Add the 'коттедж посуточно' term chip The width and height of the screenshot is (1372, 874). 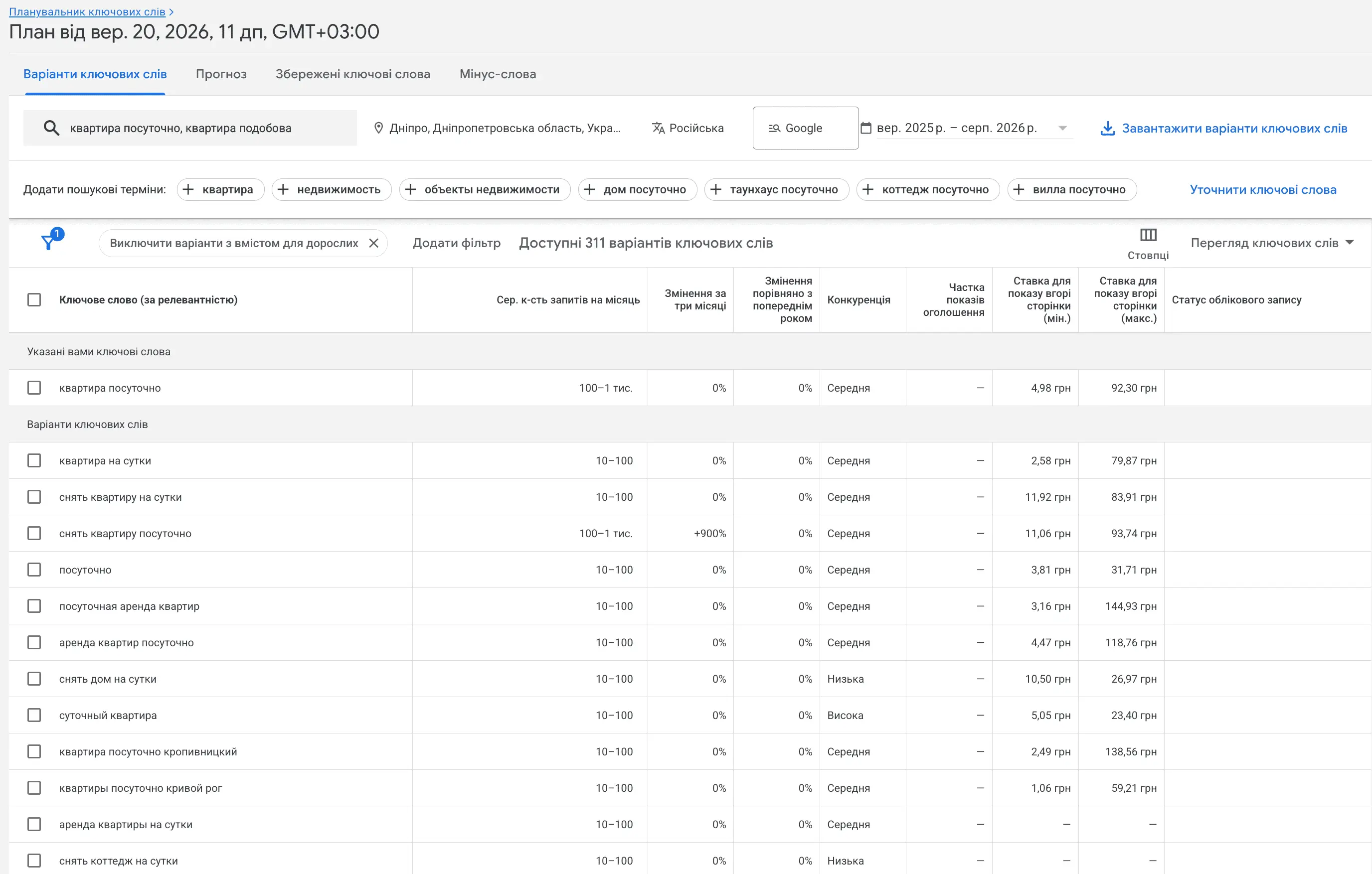coord(928,190)
